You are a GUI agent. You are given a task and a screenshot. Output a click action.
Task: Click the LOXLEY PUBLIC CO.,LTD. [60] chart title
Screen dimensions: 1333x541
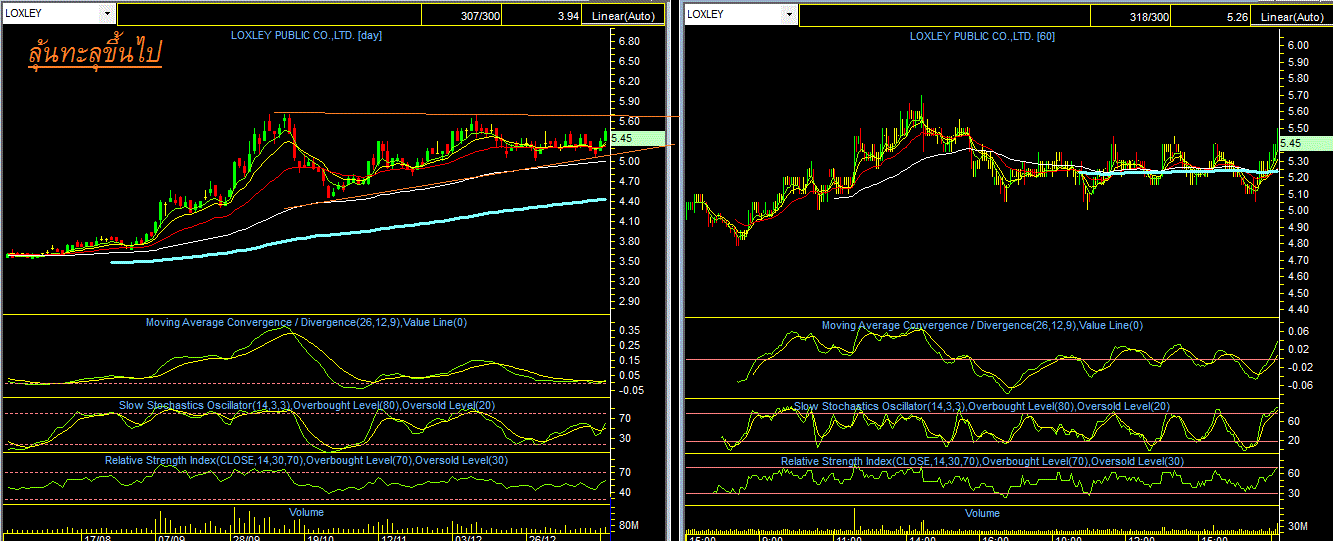click(982, 36)
